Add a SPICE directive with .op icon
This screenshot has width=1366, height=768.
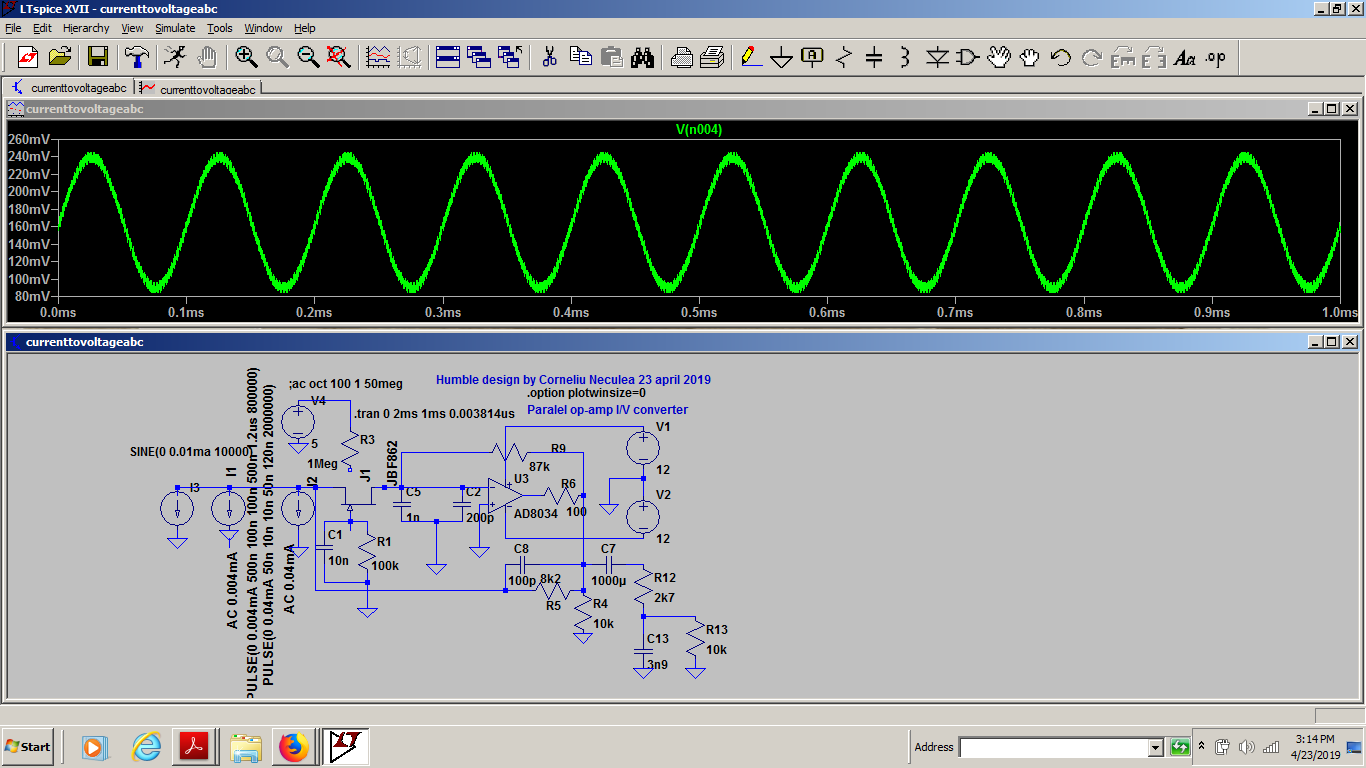click(x=1216, y=57)
